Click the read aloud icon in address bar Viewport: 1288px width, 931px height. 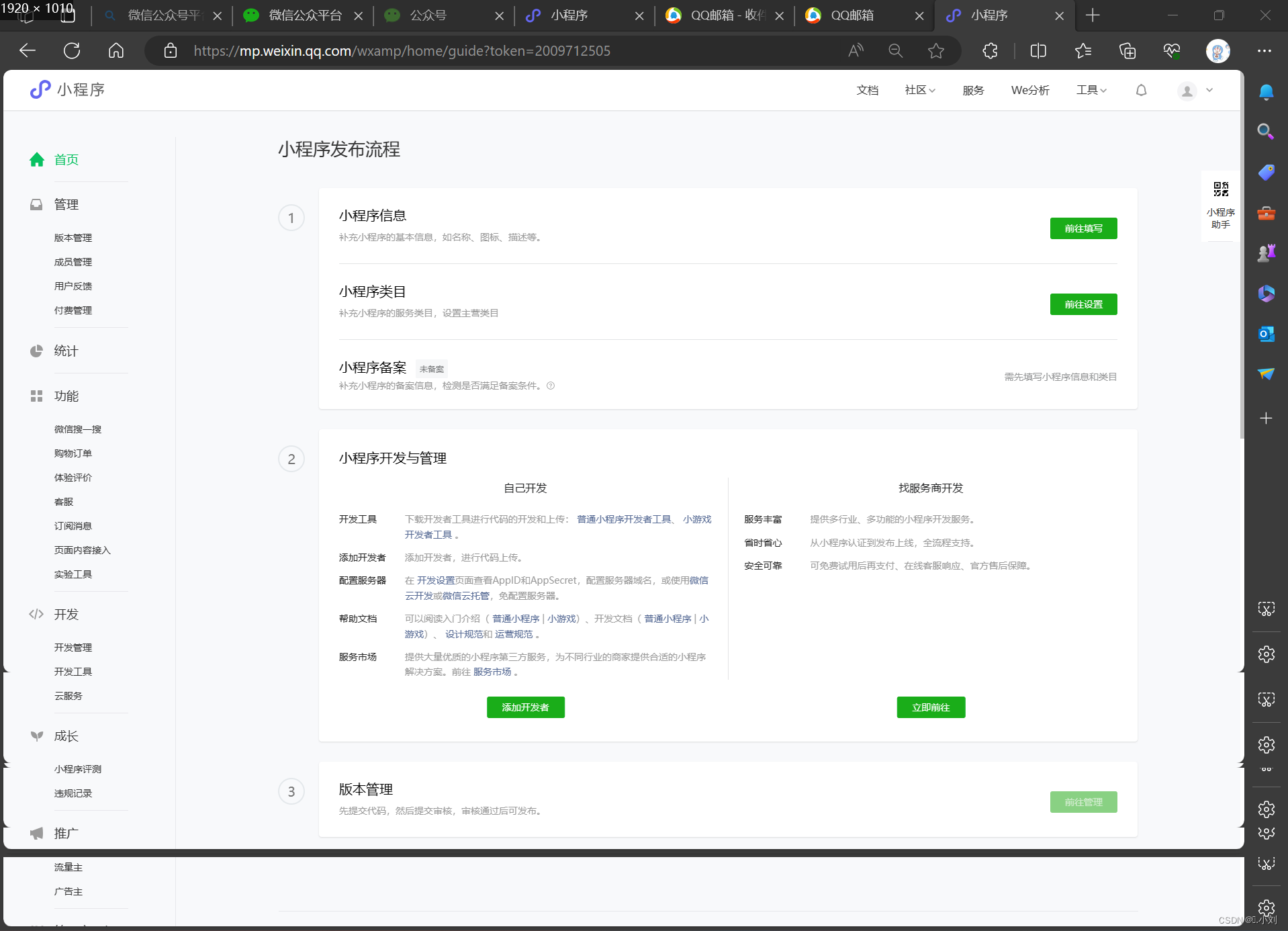click(x=856, y=50)
